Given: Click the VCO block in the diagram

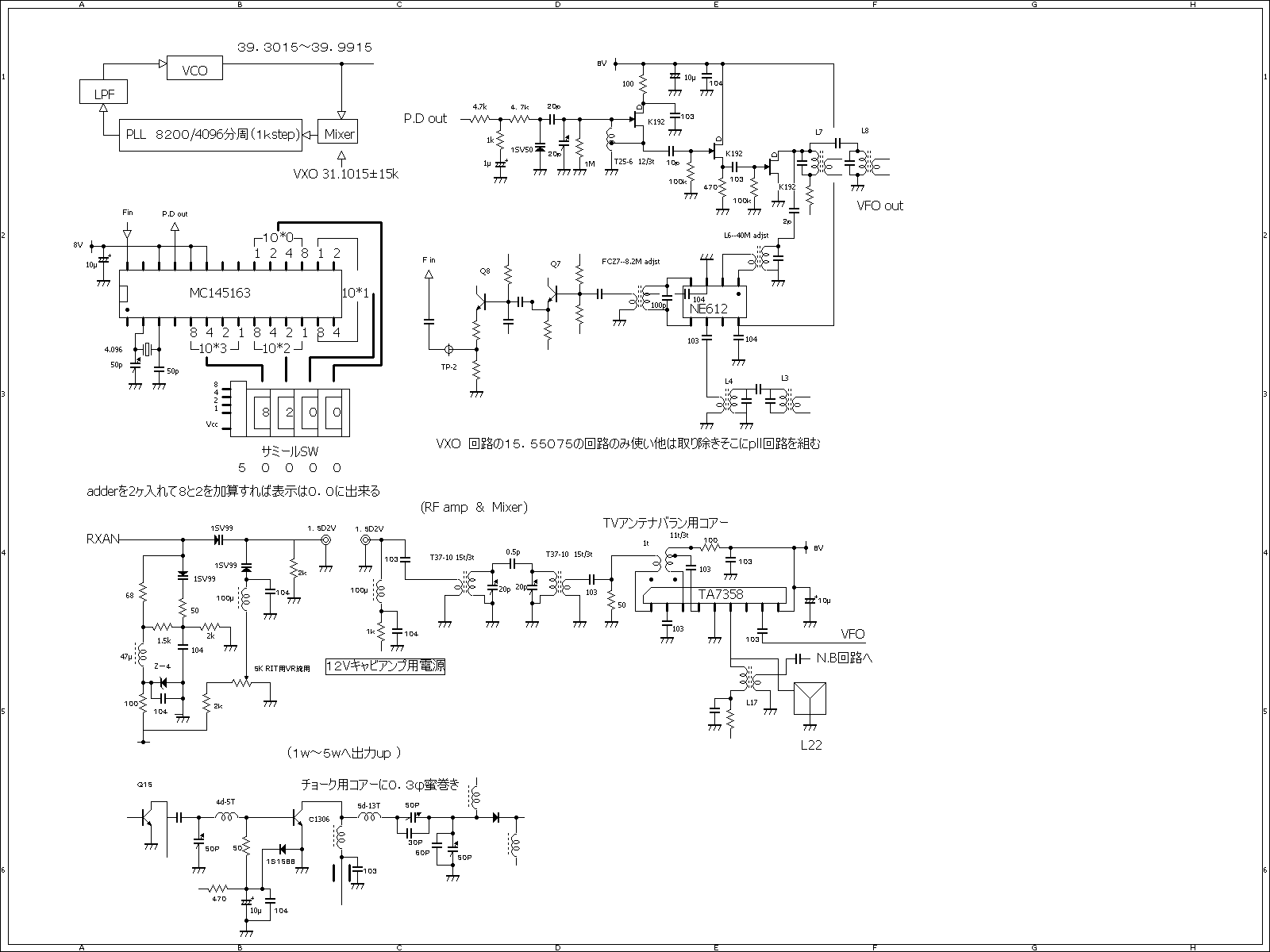Looking at the screenshot, I should coord(194,70).
